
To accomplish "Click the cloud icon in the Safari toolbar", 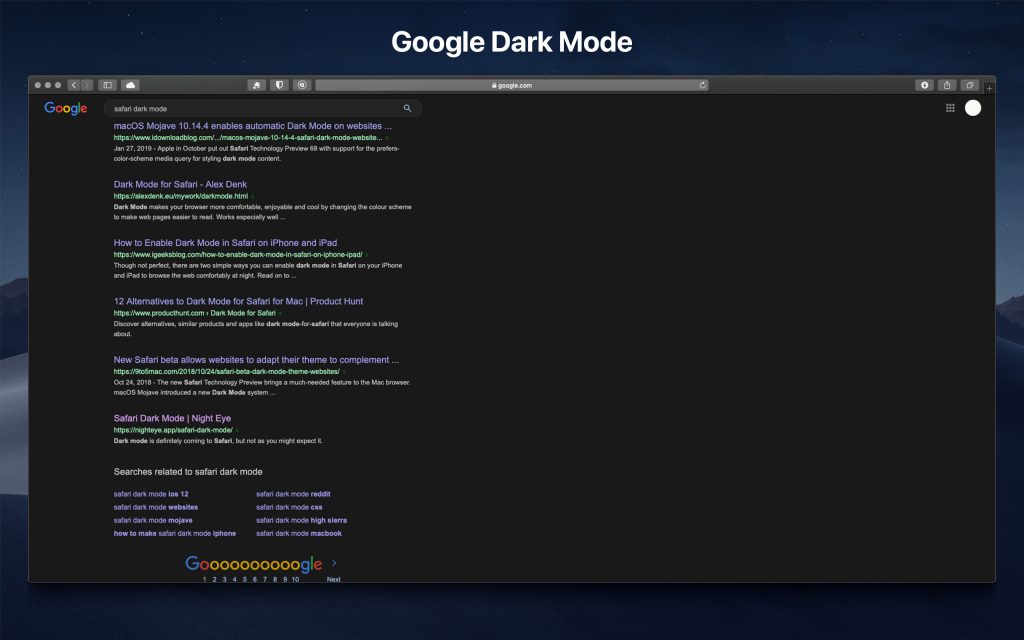I will [x=131, y=85].
